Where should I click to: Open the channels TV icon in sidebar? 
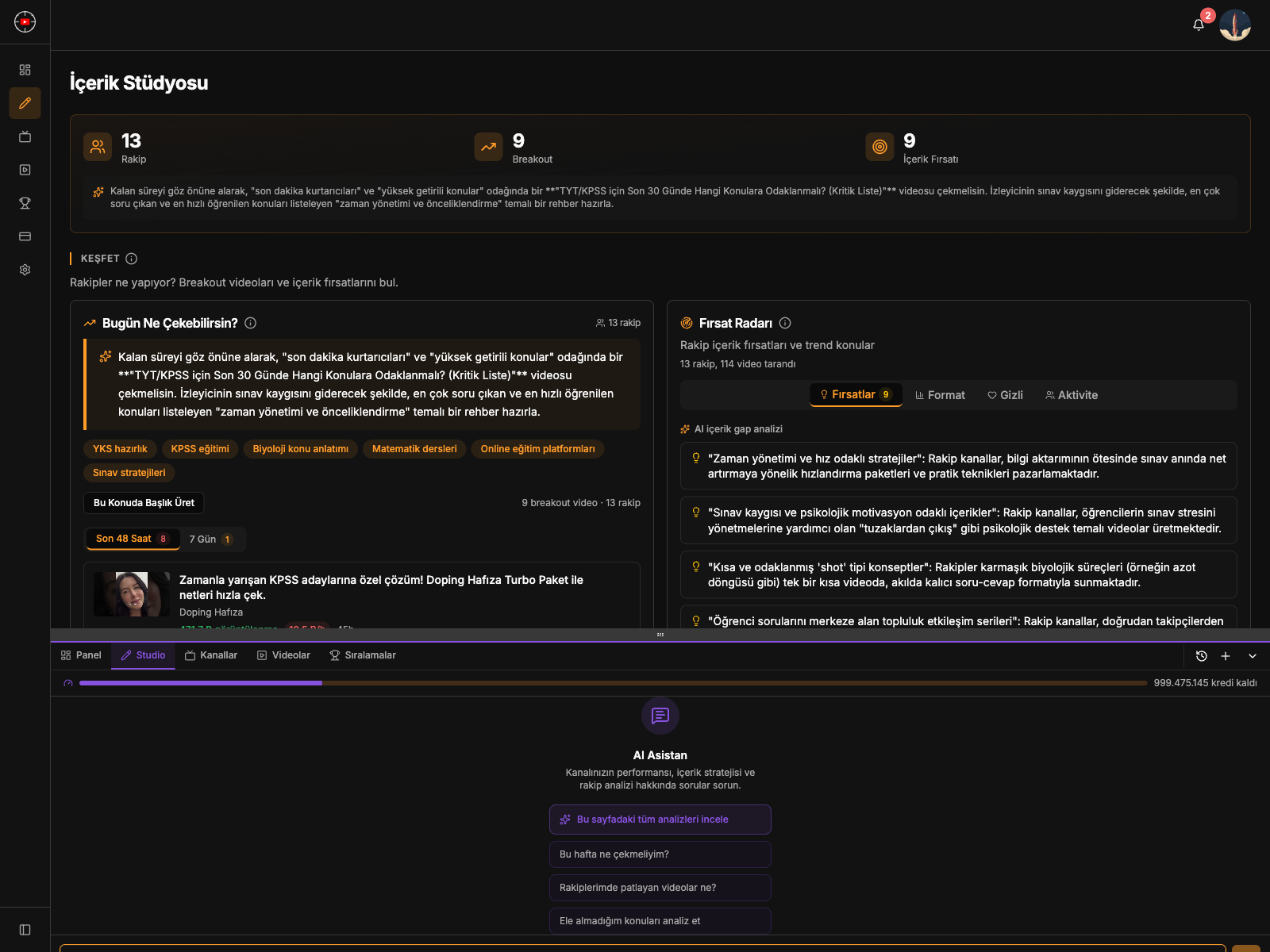click(25, 136)
